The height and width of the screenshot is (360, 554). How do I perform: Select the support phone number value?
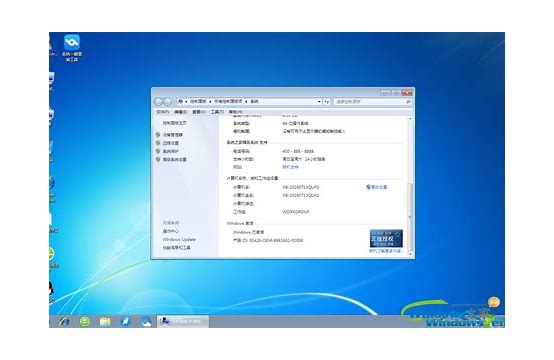coord(298,151)
